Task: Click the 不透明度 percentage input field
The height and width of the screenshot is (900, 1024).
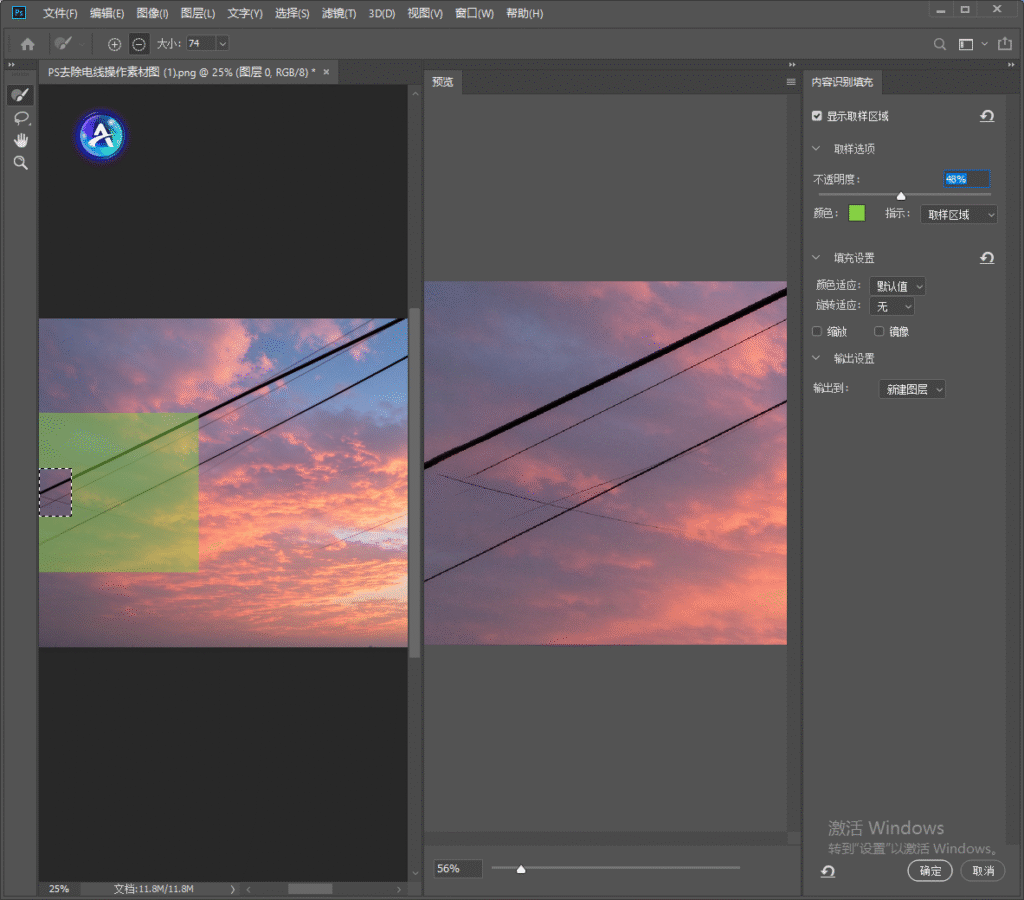Action: click(967, 179)
